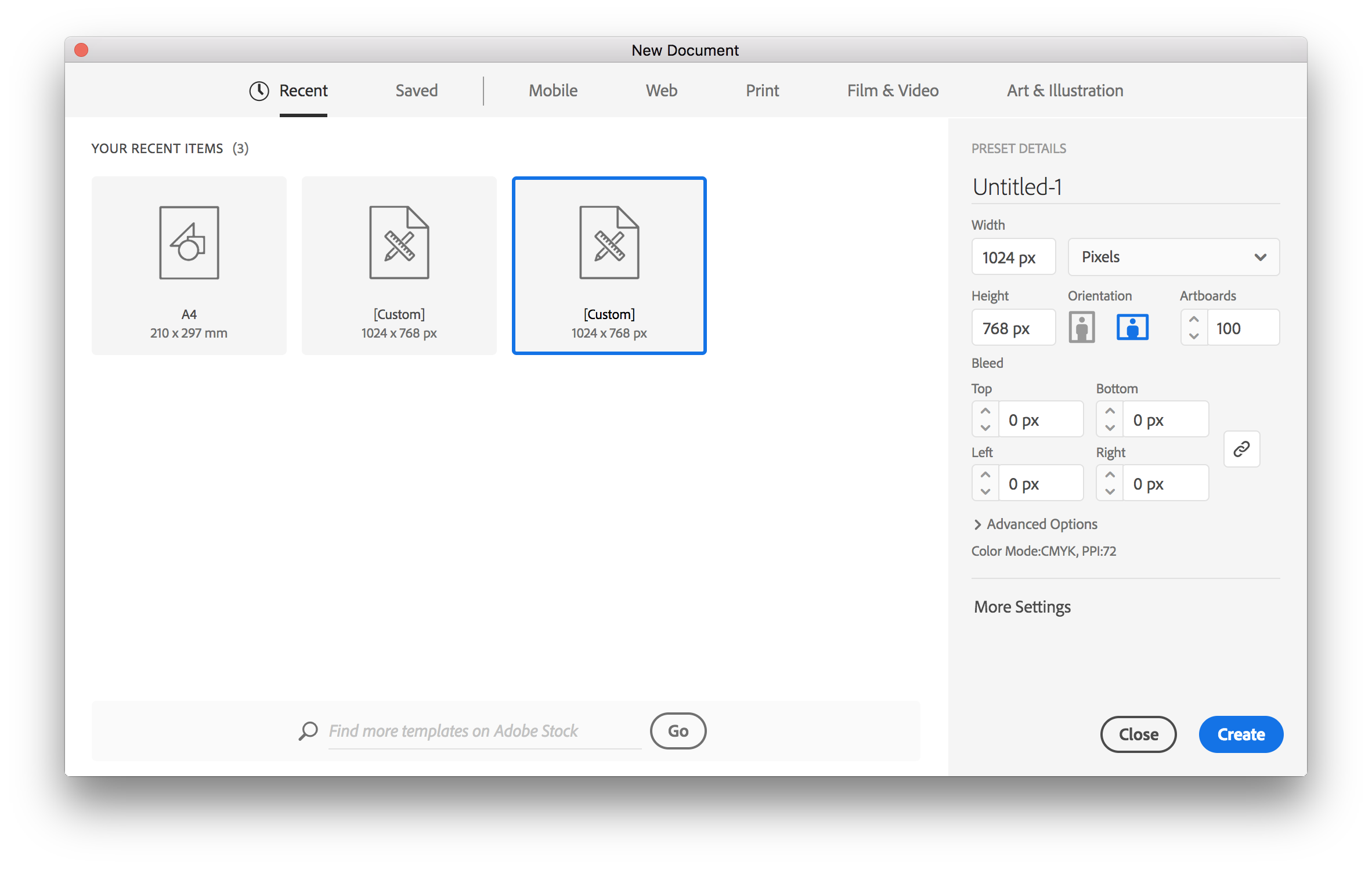Click the Create button
This screenshot has width=1372, height=869.
tap(1240, 734)
